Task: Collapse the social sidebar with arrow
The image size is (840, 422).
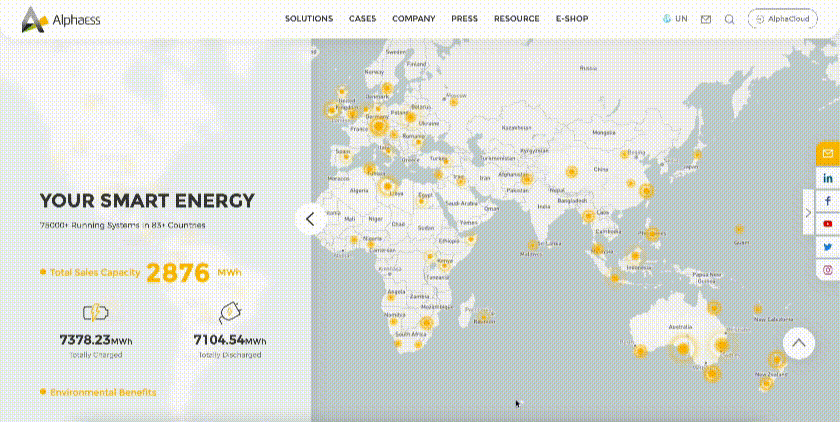Action: [x=808, y=213]
